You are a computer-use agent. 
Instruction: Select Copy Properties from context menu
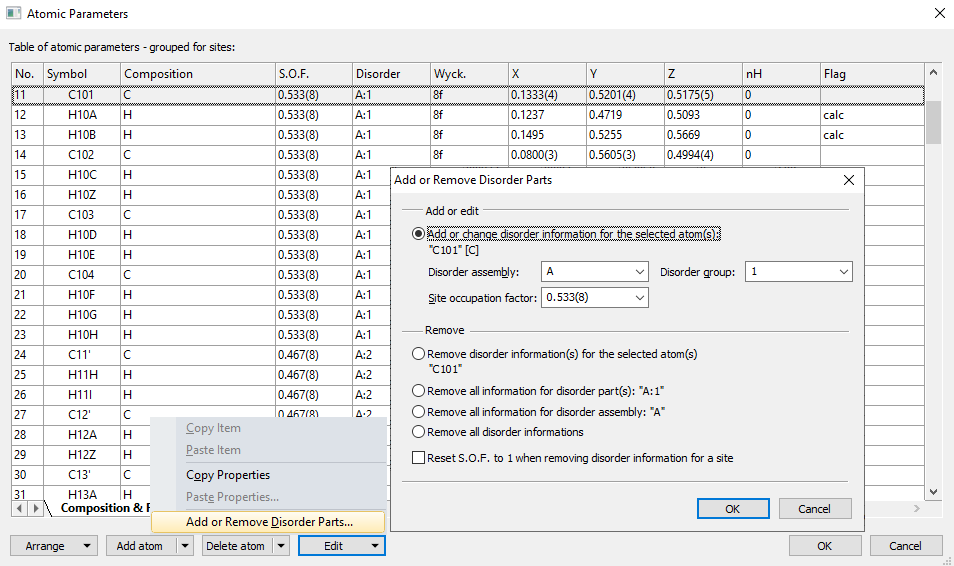click(x=228, y=475)
